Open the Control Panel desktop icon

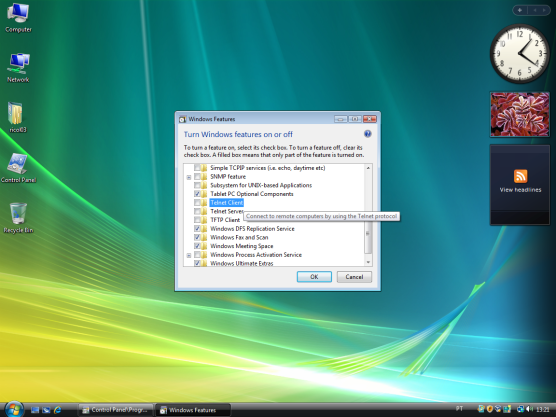[x=18, y=168]
